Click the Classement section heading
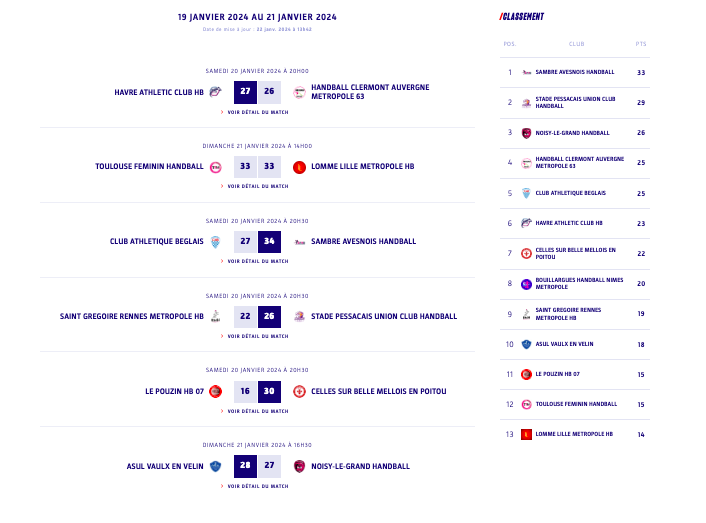This screenshot has width=706, height=523. click(x=523, y=16)
